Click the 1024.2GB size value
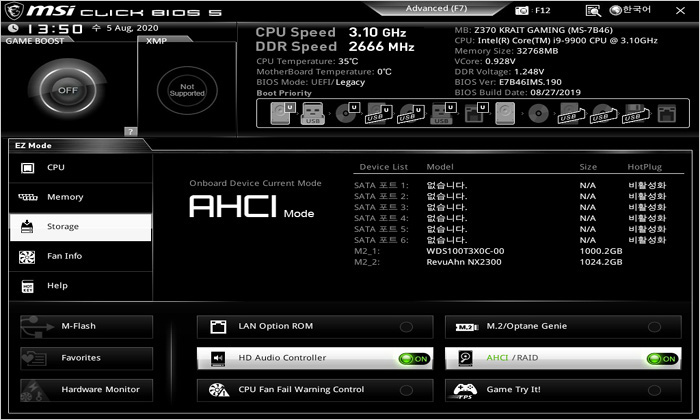This screenshot has width=700, height=420. pos(601,262)
